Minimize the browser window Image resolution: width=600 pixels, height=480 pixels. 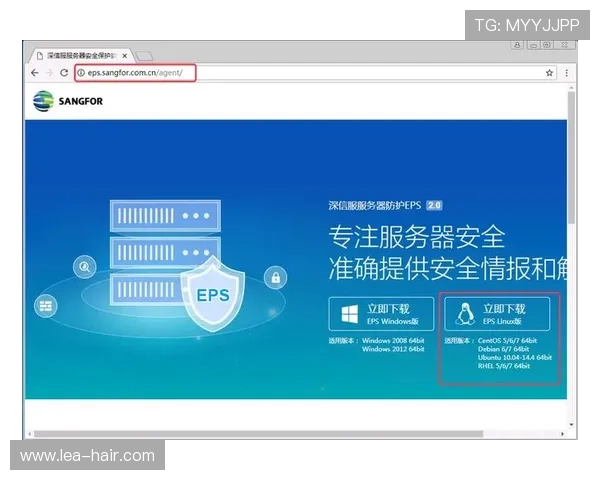point(534,45)
